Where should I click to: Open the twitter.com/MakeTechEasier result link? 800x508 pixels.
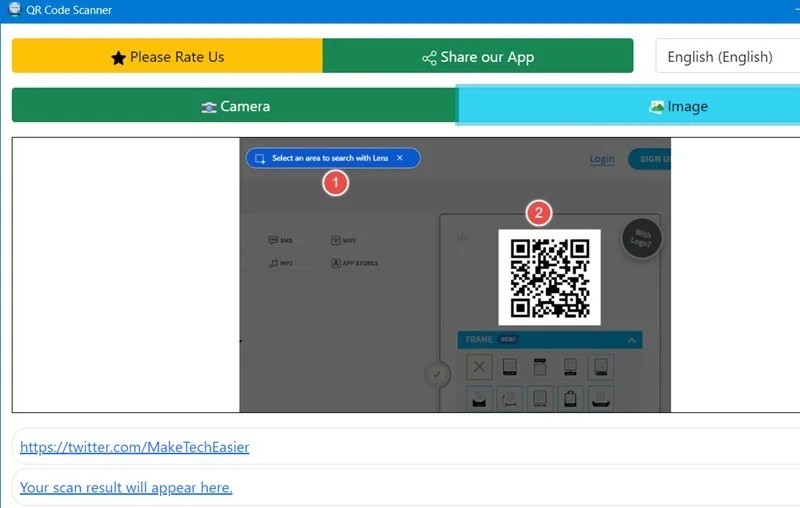pos(135,447)
